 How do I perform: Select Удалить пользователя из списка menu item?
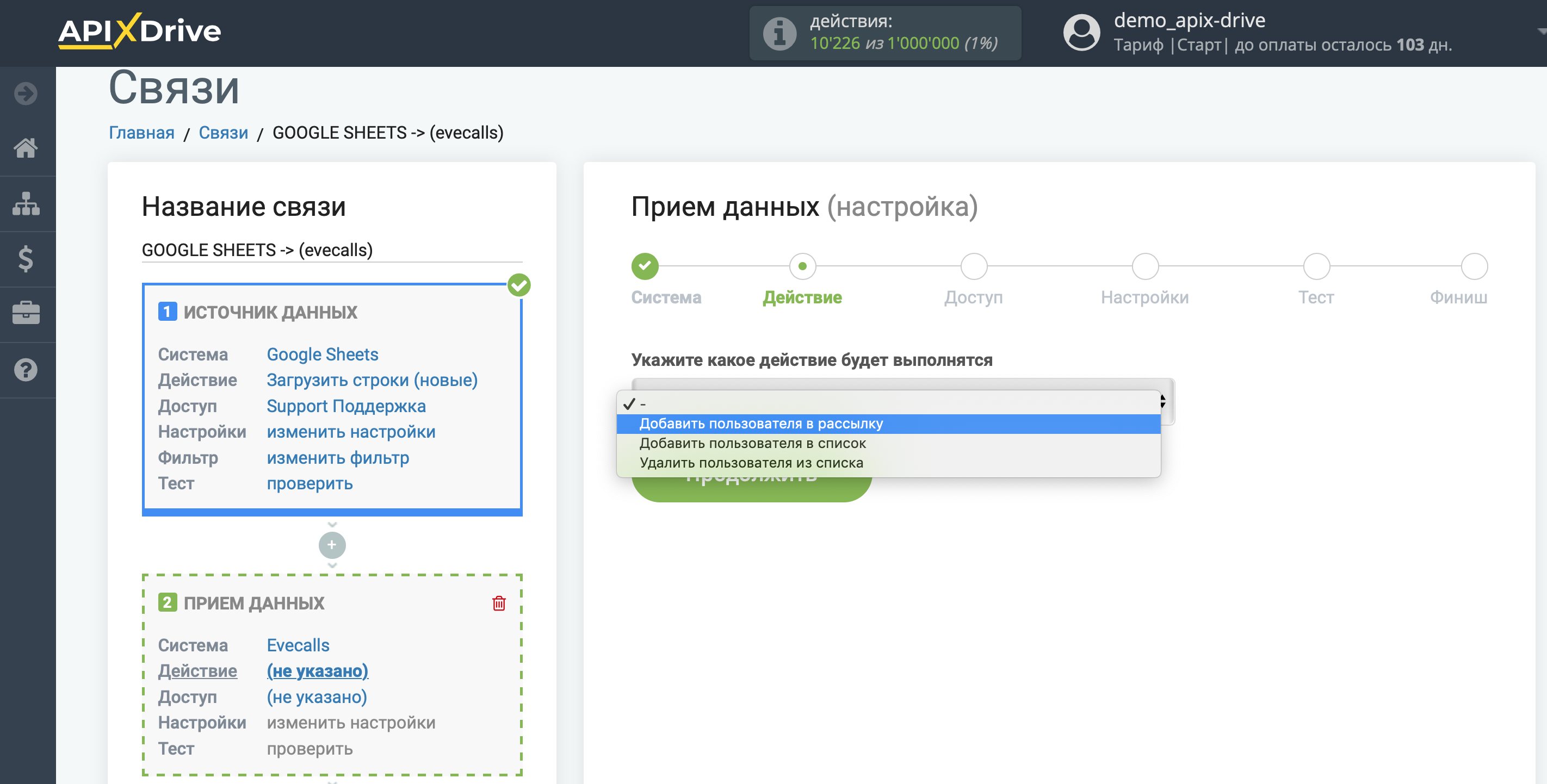point(751,462)
